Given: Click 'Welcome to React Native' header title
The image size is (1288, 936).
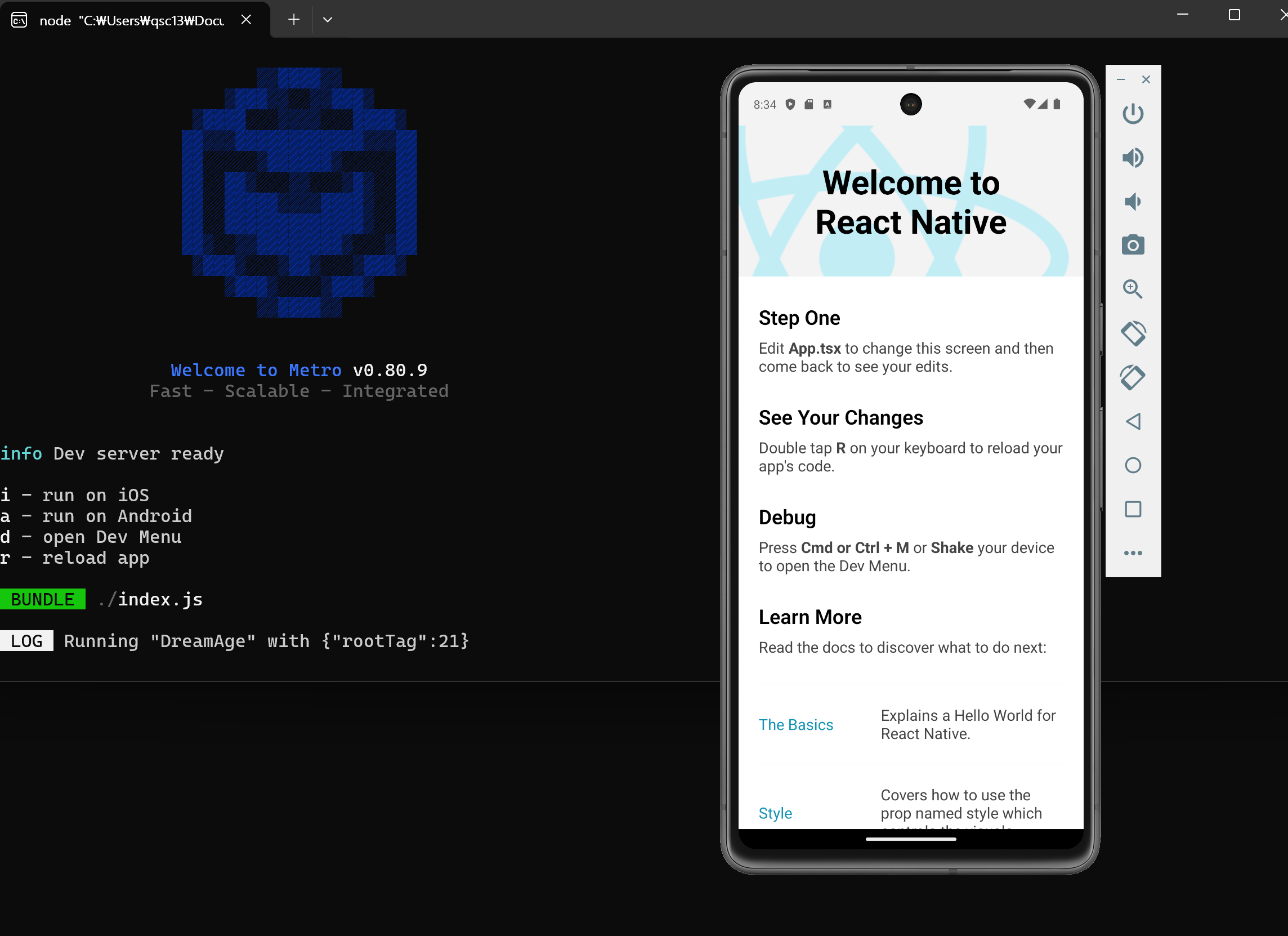Looking at the screenshot, I should 910,202.
